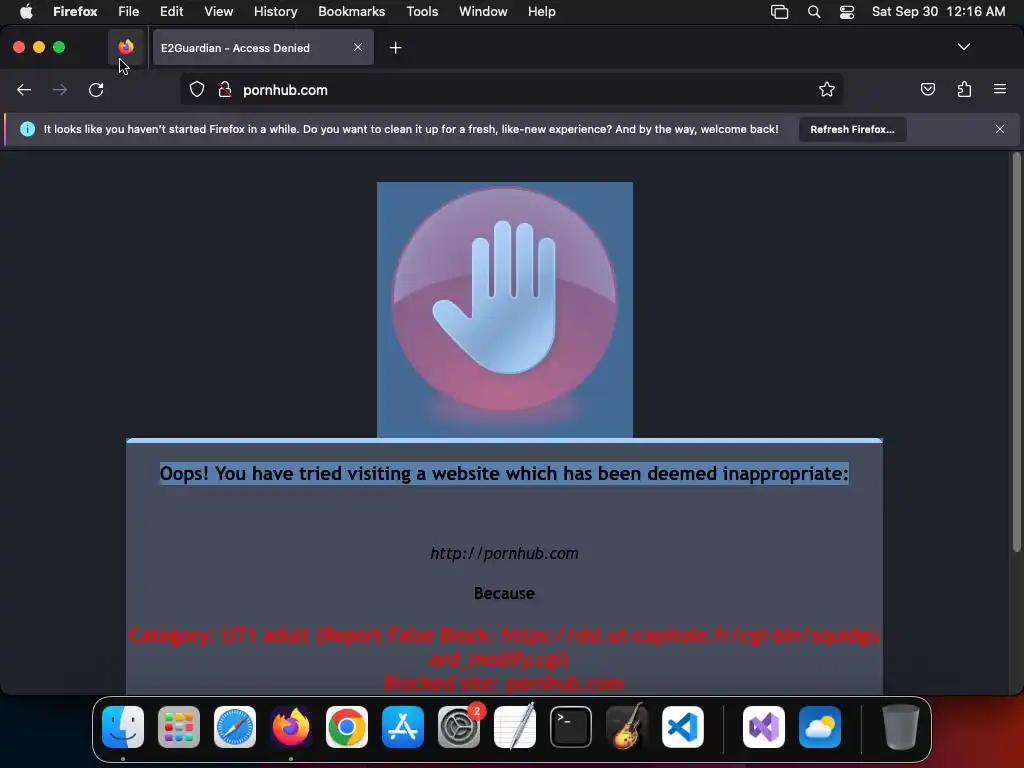Reload the page with refresh icon

click(x=96, y=90)
